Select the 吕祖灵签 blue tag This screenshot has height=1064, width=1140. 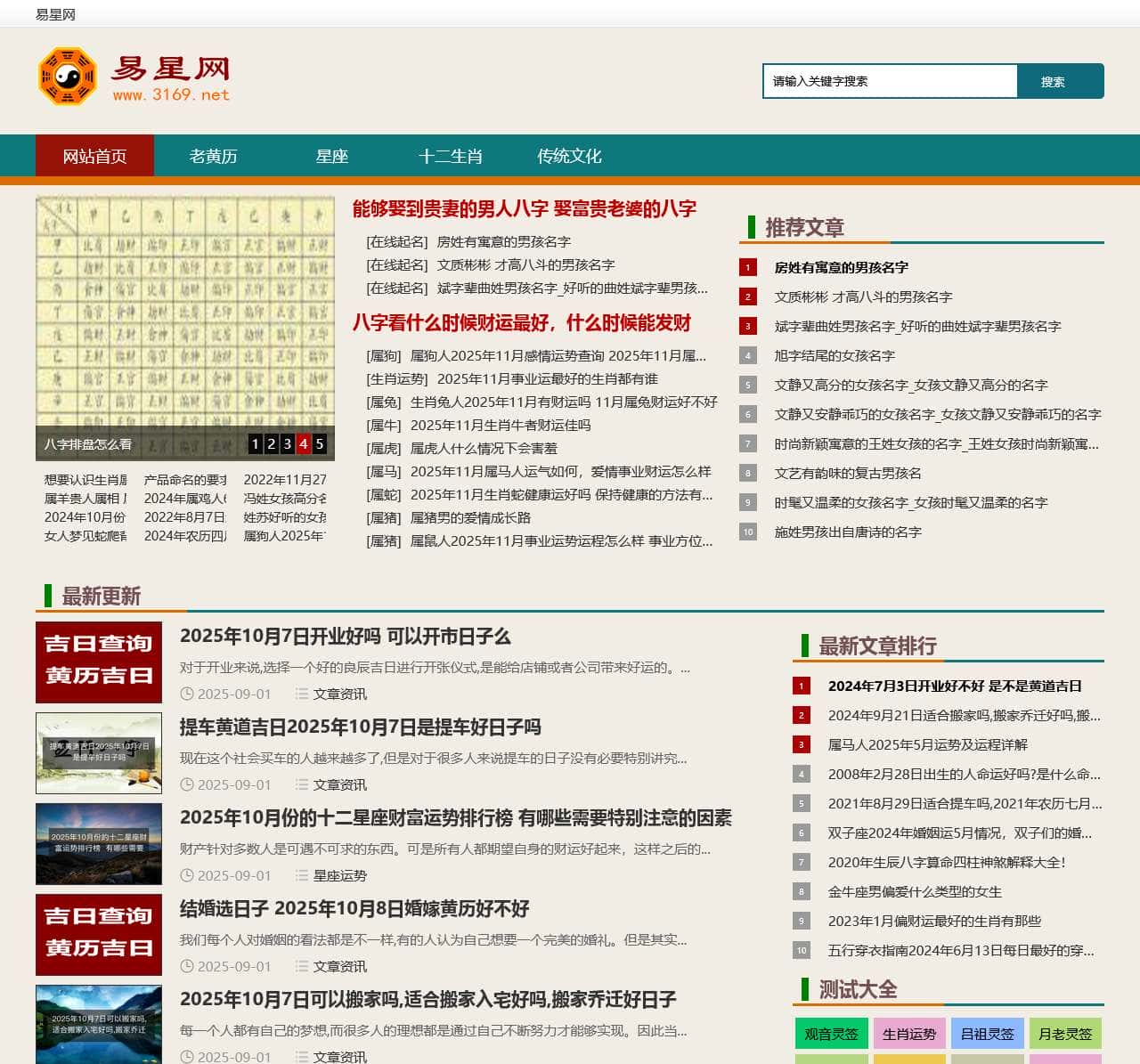987,1034
